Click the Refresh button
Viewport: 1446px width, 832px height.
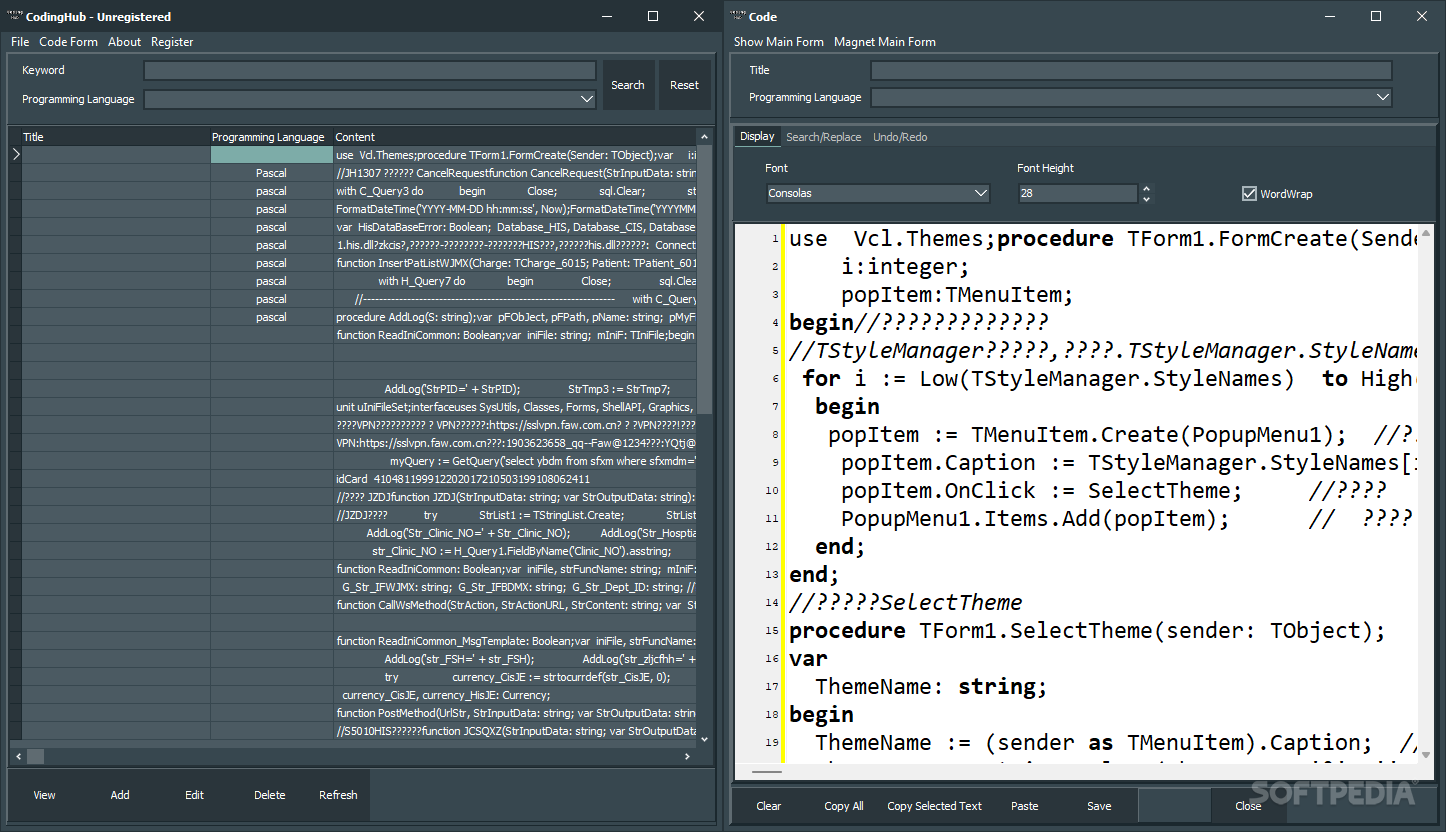click(338, 795)
